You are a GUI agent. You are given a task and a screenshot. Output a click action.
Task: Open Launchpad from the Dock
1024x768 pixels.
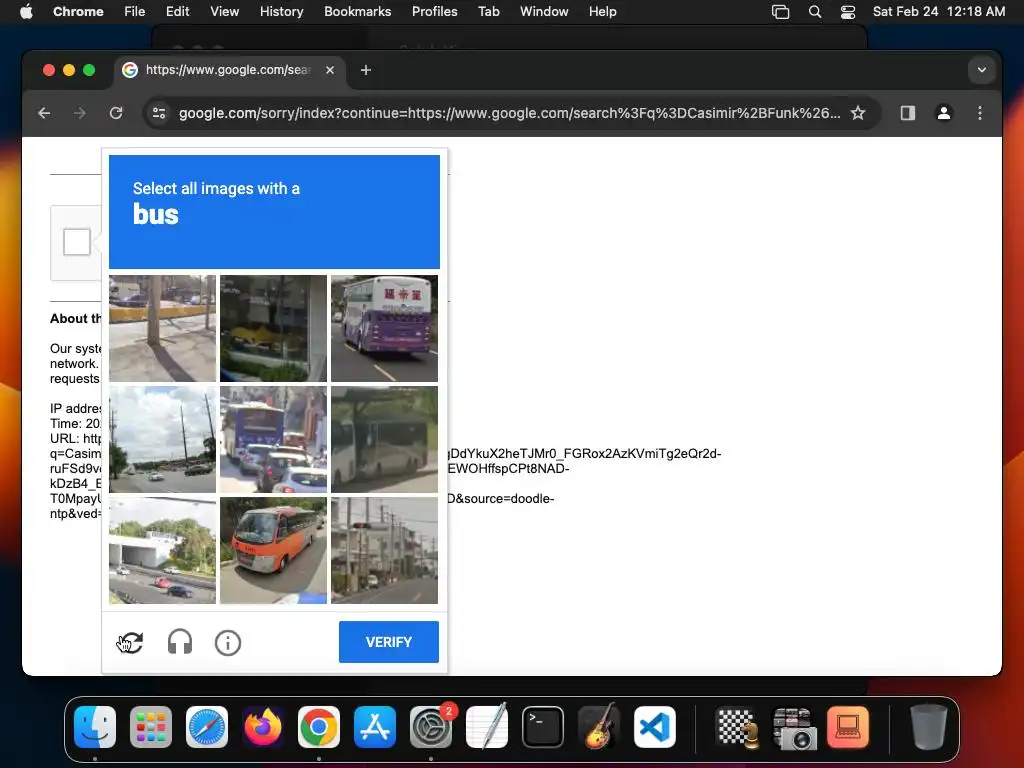(x=151, y=727)
